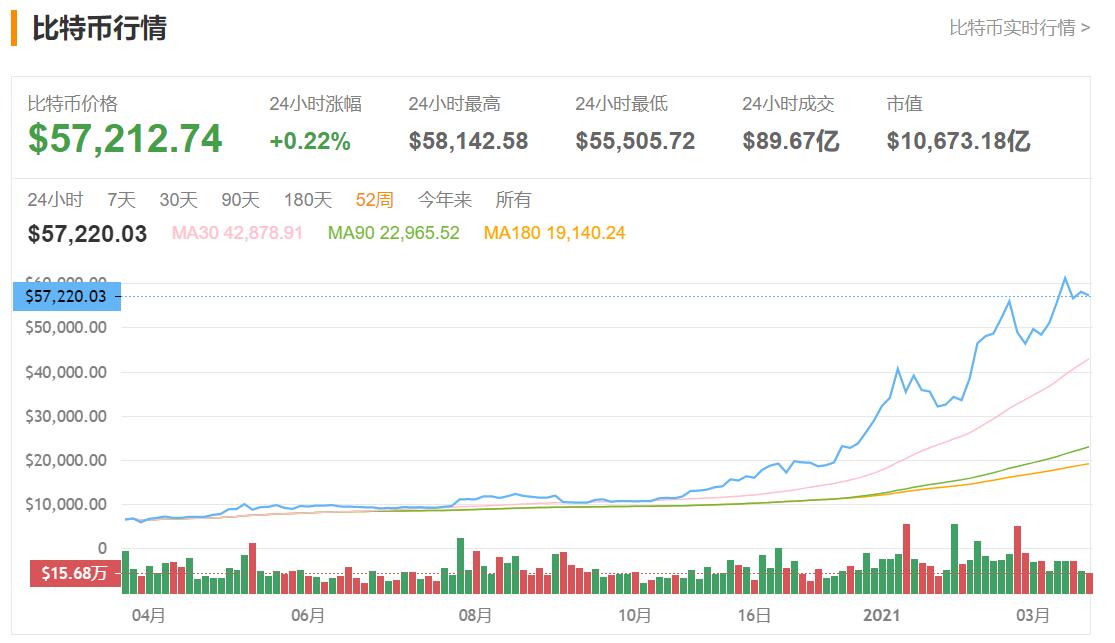This screenshot has height=643, width=1115.
Task: Click the highlighted 52周 tab
Action: [374, 200]
